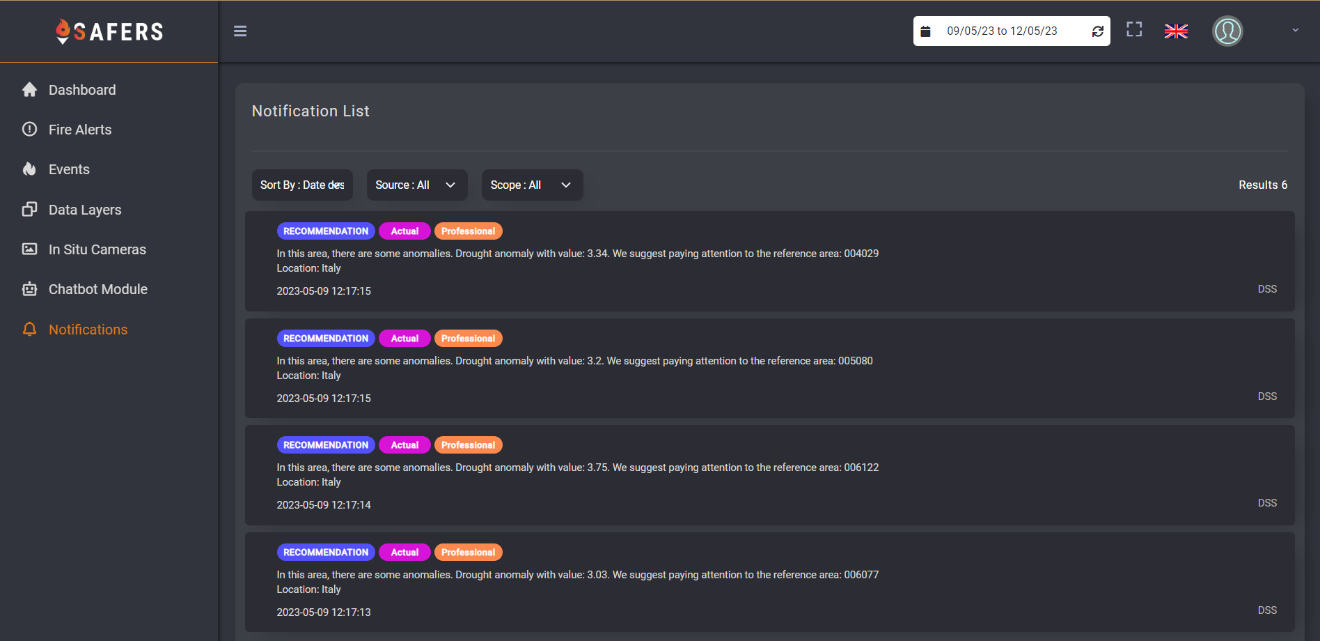Select notification text for reference area 006077
1320x641 pixels.
[x=578, y=575]
